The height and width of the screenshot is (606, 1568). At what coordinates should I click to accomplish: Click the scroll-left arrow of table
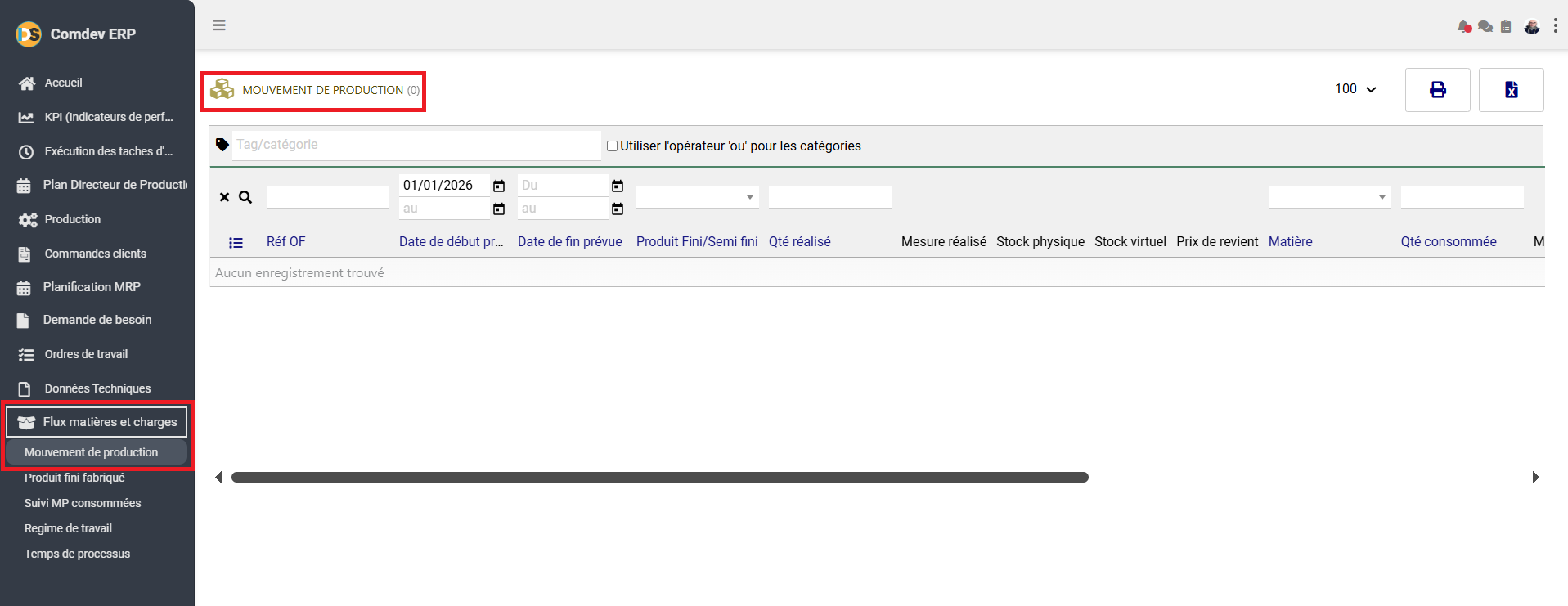coord(218,478)
